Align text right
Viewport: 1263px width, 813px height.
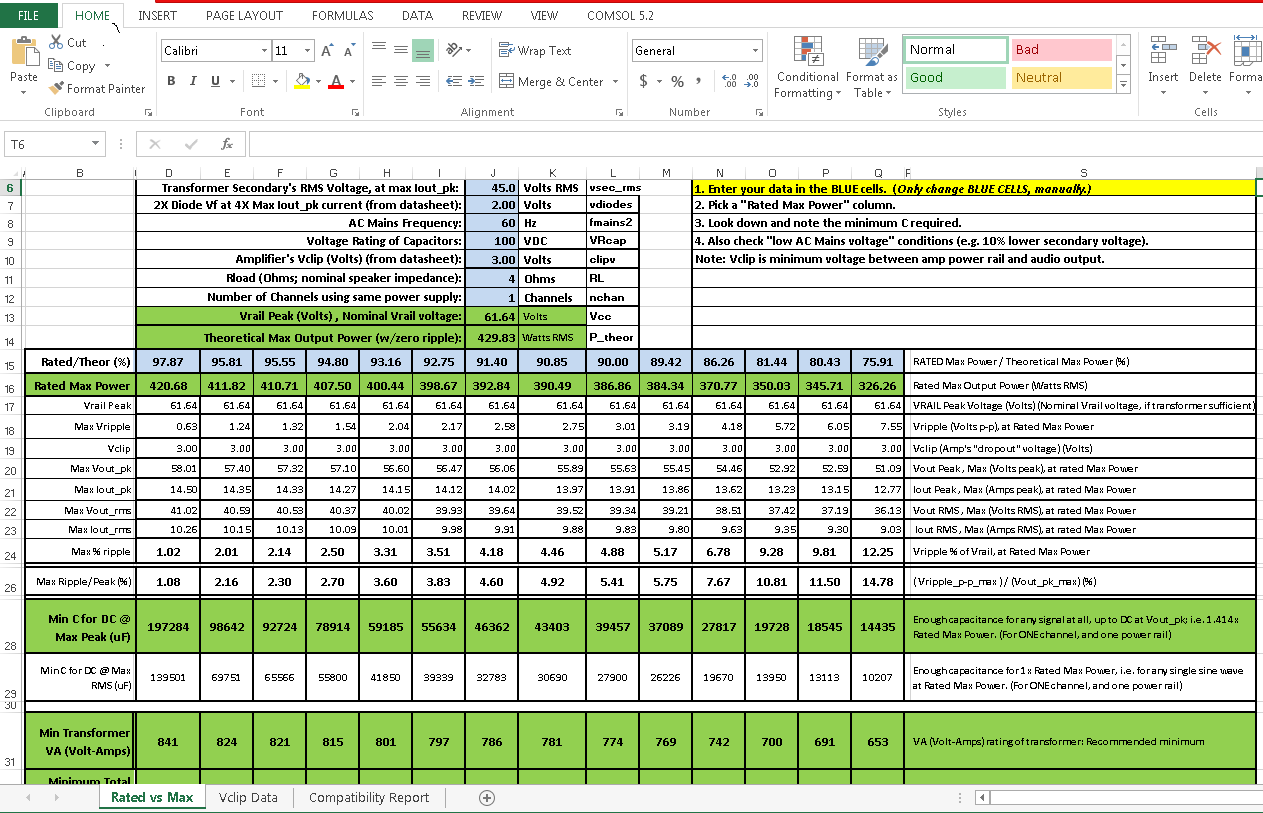[422, 81]
